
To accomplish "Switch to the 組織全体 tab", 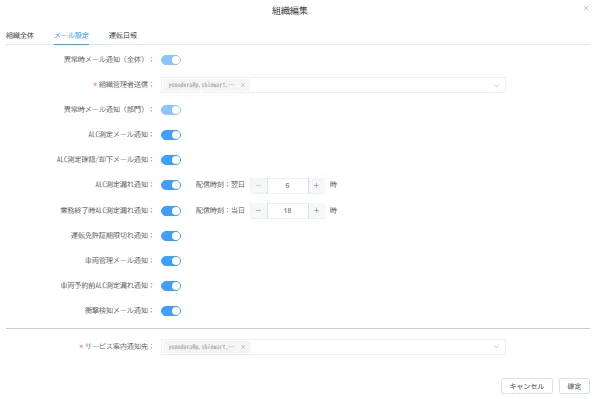I will 20,35.
